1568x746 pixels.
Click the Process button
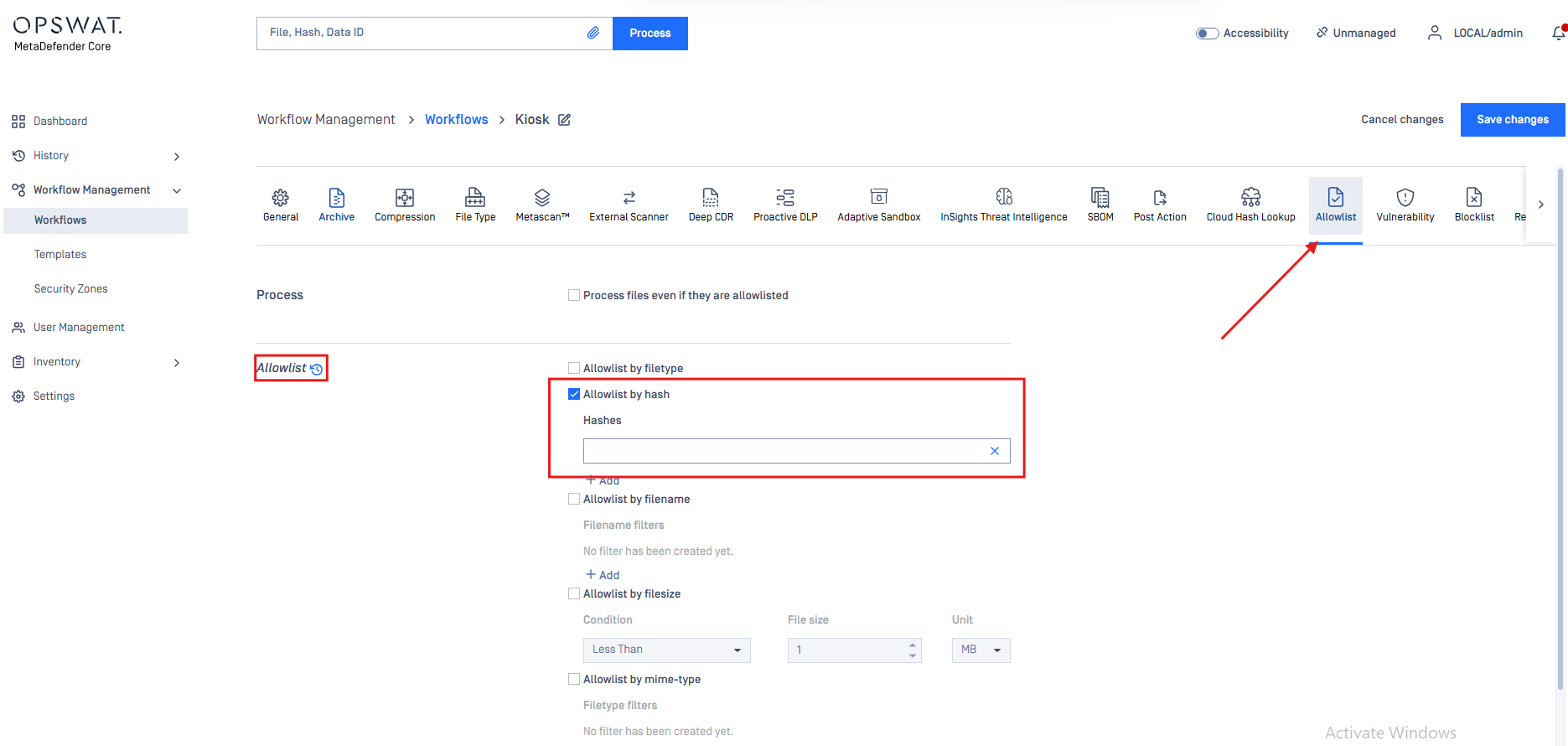pos(650,34)
